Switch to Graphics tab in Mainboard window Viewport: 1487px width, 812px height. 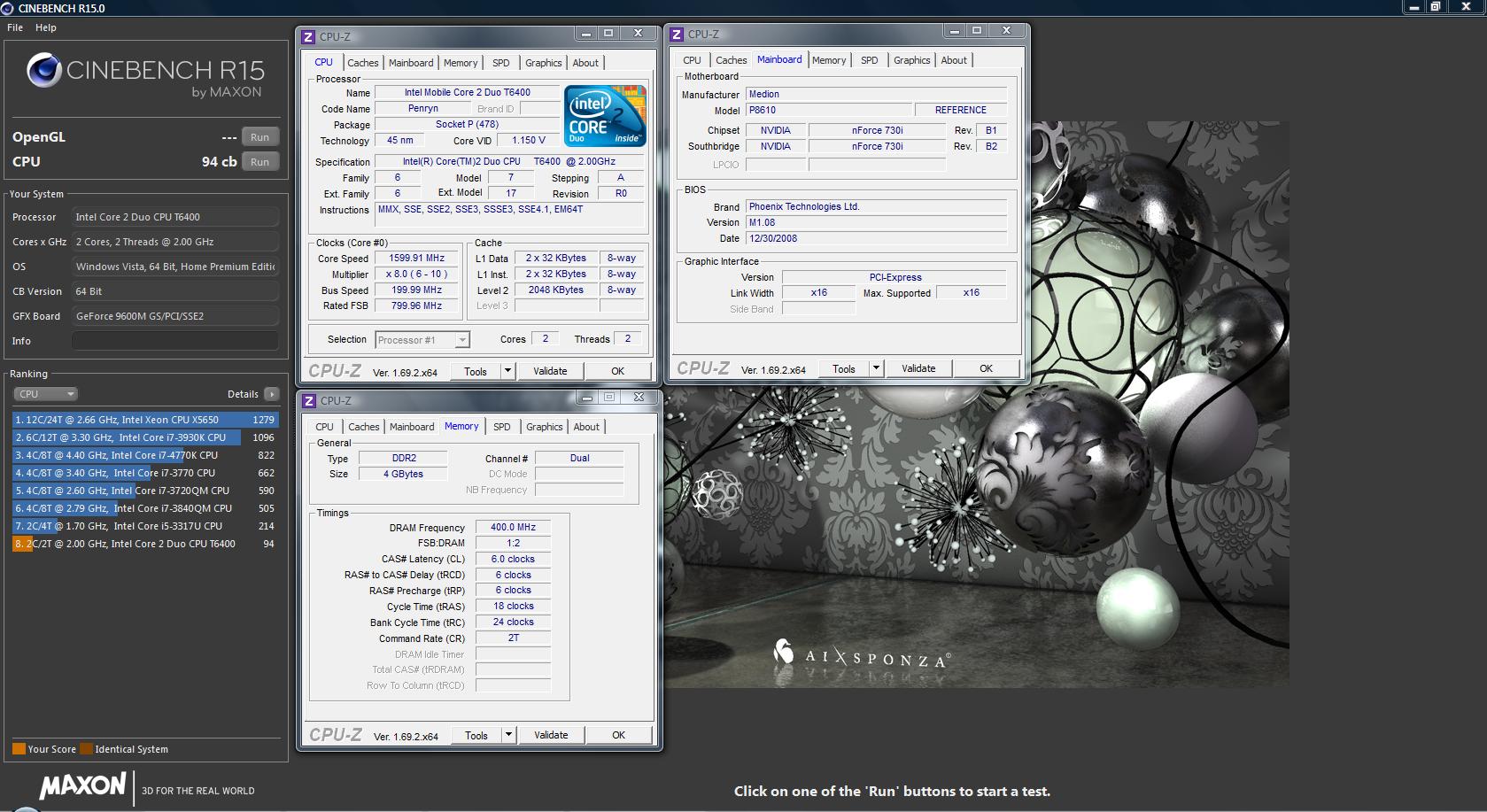pyautogui.click(x=912, y=60)
